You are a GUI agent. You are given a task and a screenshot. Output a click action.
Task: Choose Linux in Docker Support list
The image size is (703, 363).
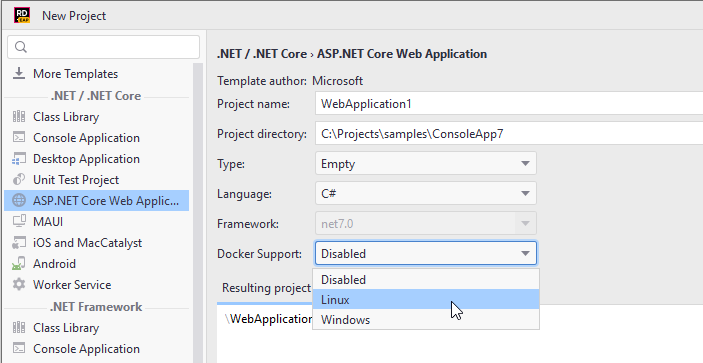(425, 299)
